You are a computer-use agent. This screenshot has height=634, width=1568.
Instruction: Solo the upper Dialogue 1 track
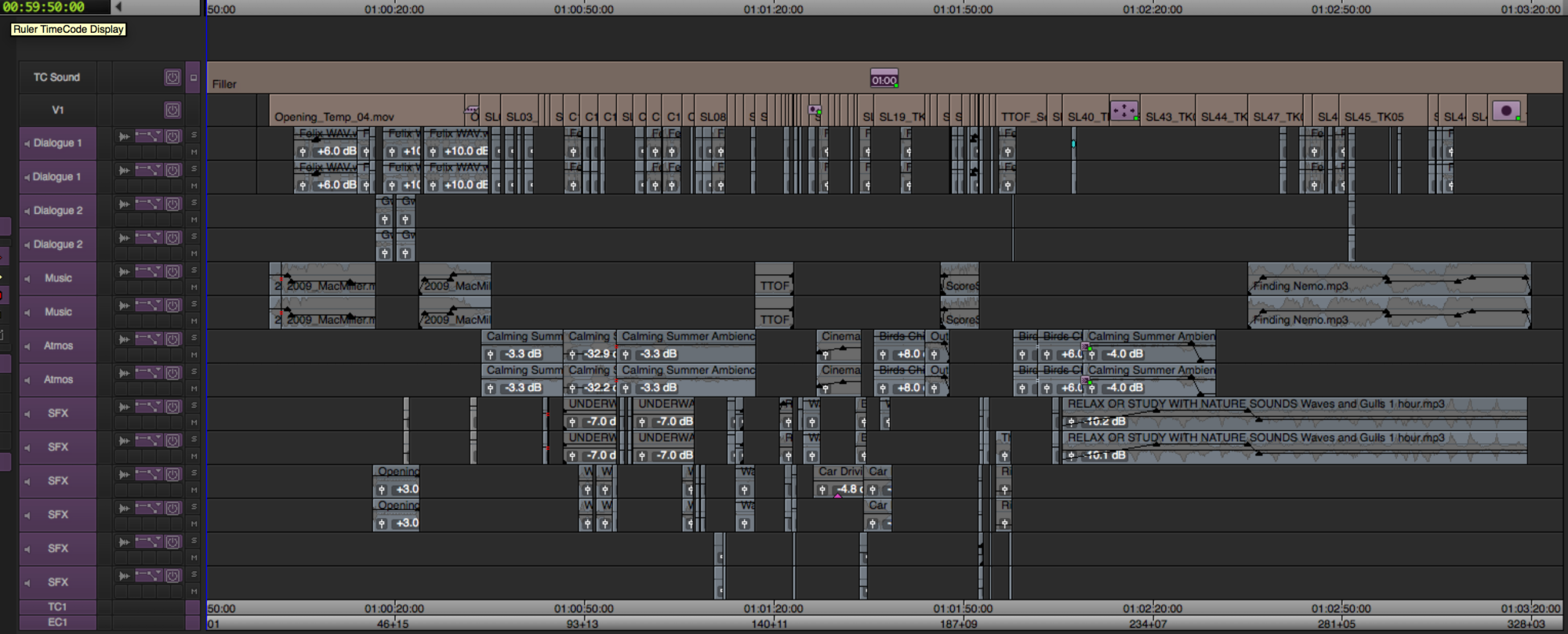[194, 135]
